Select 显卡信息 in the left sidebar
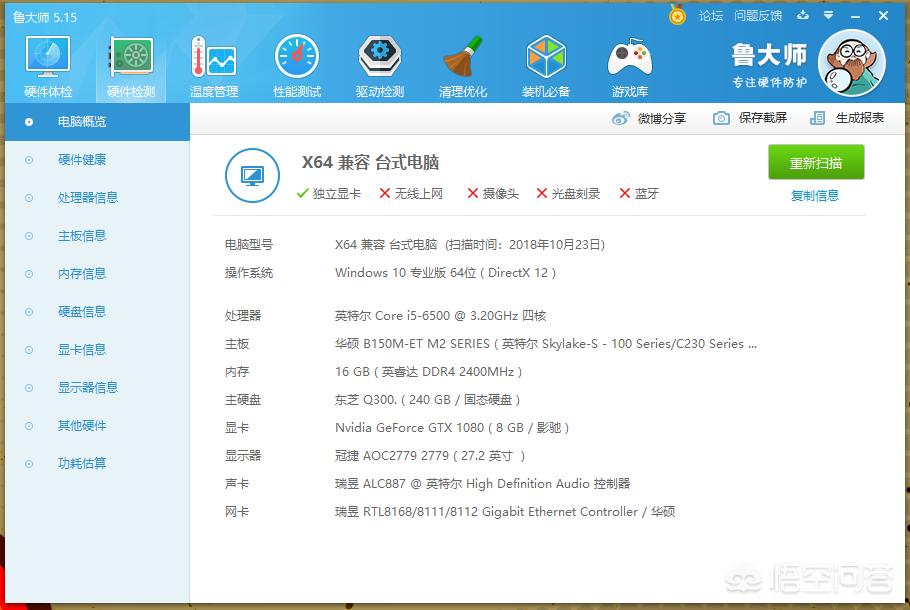 tap(81, 350)
